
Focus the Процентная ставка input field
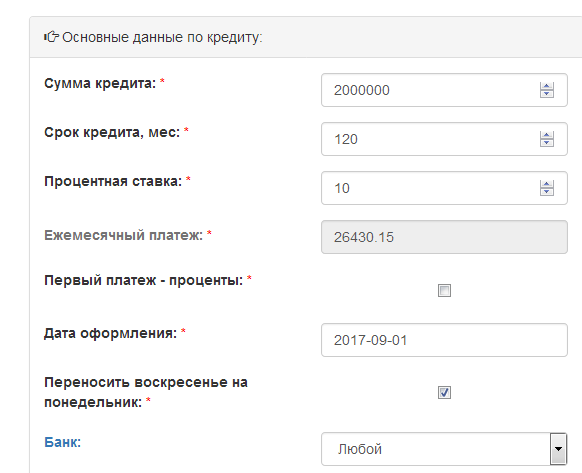(444, 188)
